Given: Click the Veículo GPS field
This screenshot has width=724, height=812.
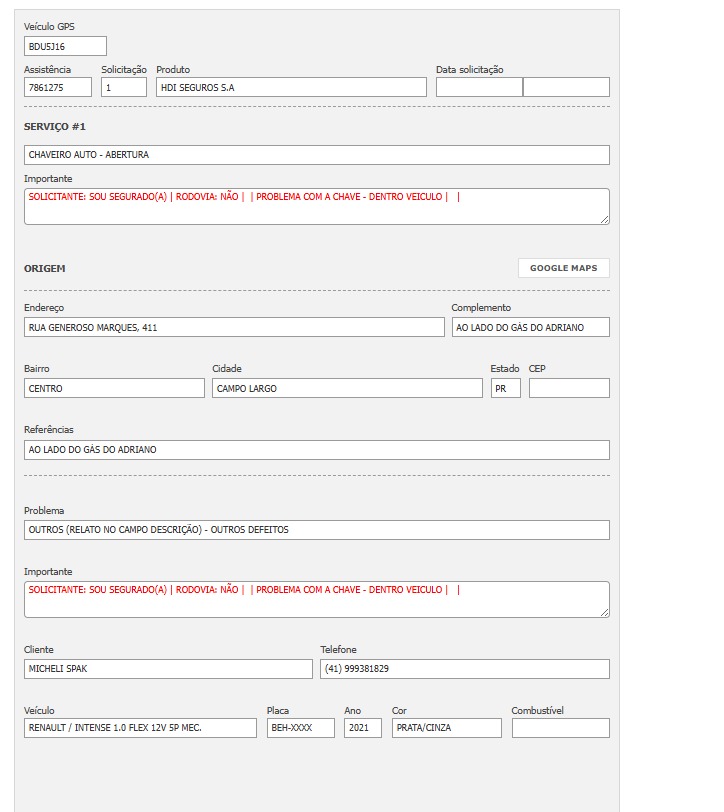Looking at the screenshot, I should click(65, 46).
